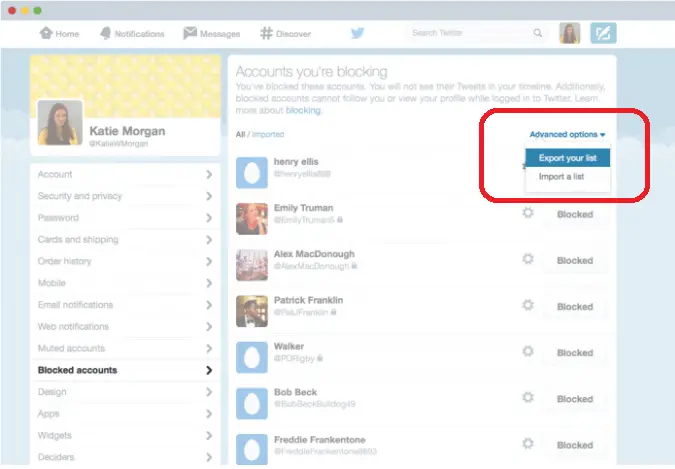Show All blocked accounts
Image resolution: width=675 pixels, height=469 pixels.
(240, 134)
